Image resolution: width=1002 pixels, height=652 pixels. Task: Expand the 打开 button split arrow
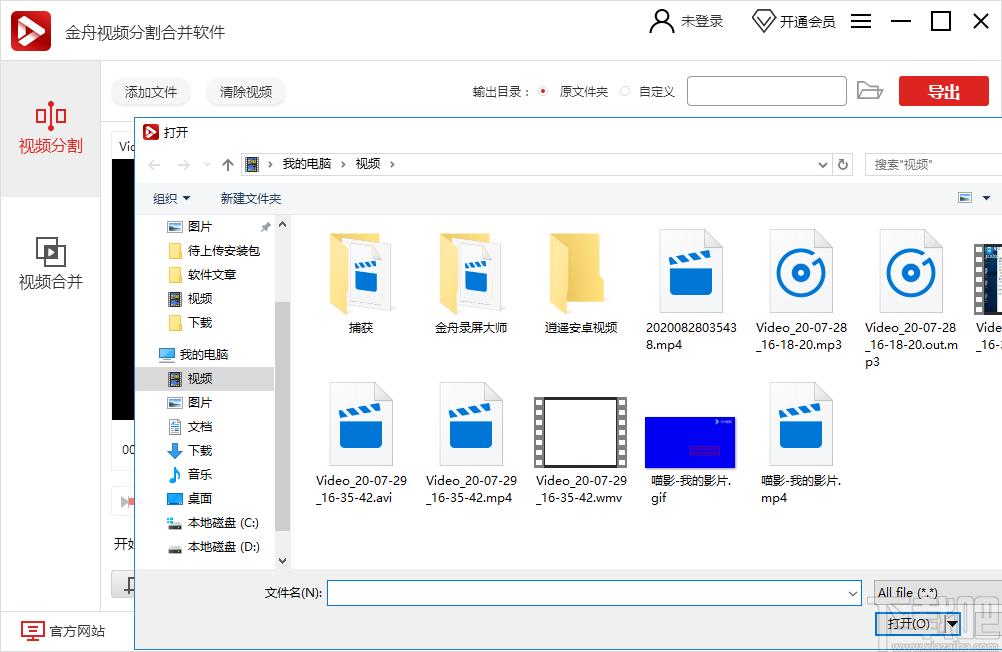[x=952, y=623]
